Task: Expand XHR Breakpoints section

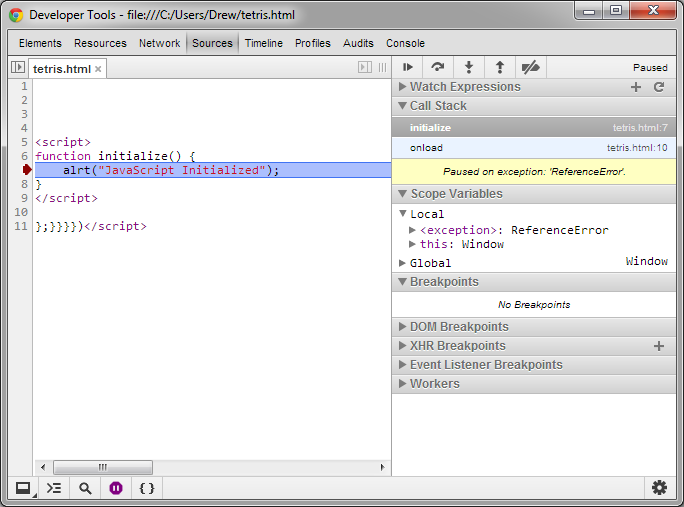Action: tap(402, 346)
